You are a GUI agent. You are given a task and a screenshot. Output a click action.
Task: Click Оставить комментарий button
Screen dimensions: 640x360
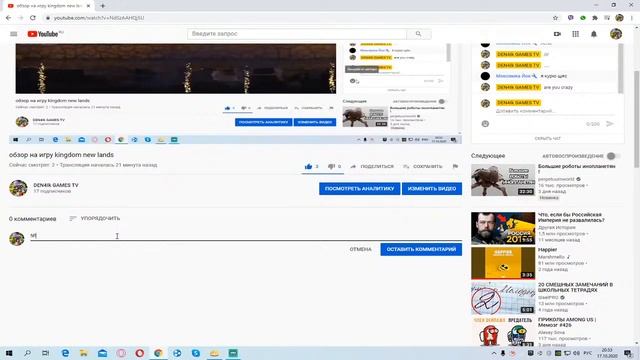click(x=421, y=249)
